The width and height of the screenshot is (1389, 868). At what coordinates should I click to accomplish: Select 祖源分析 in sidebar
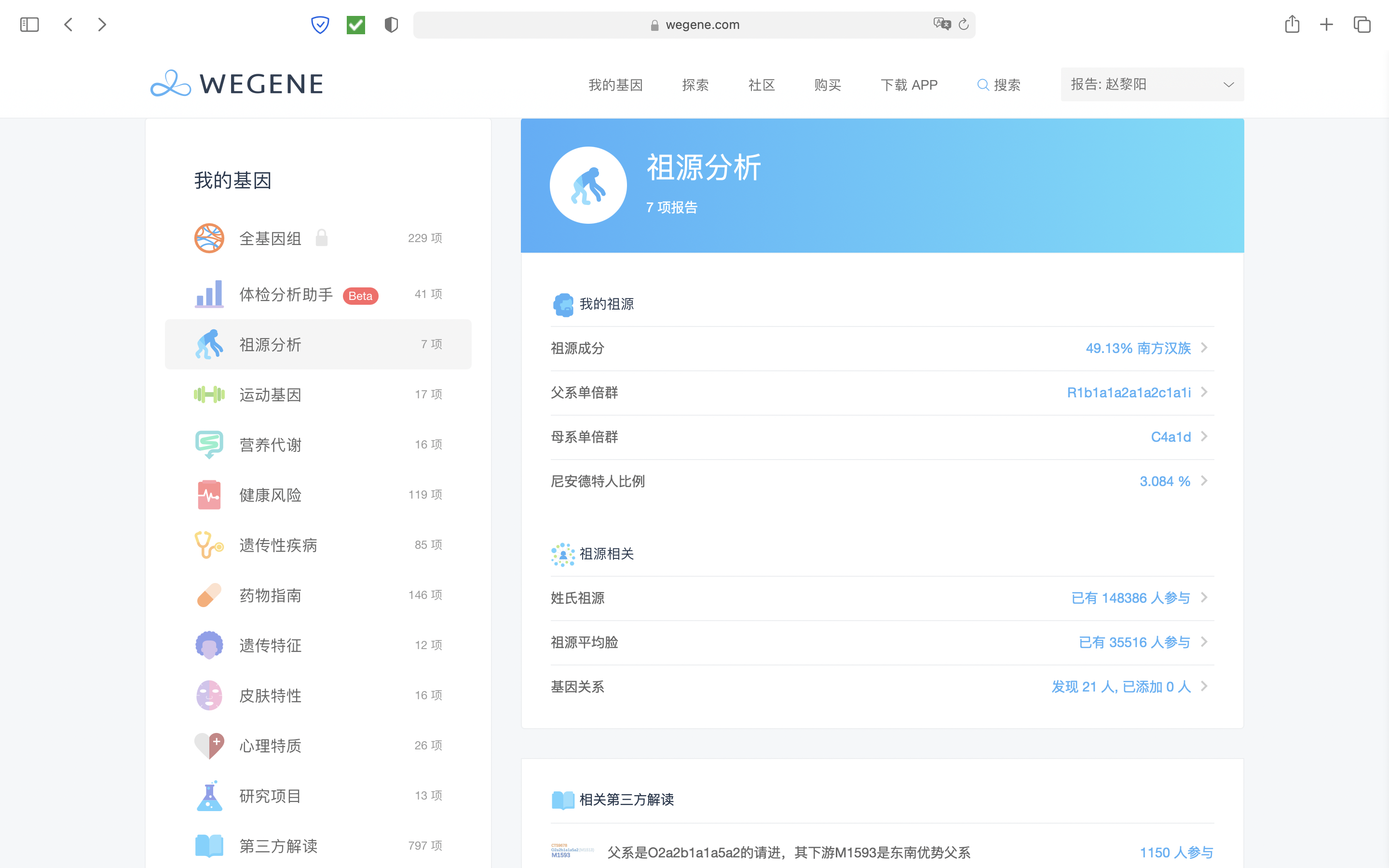(x=318, y=344)
